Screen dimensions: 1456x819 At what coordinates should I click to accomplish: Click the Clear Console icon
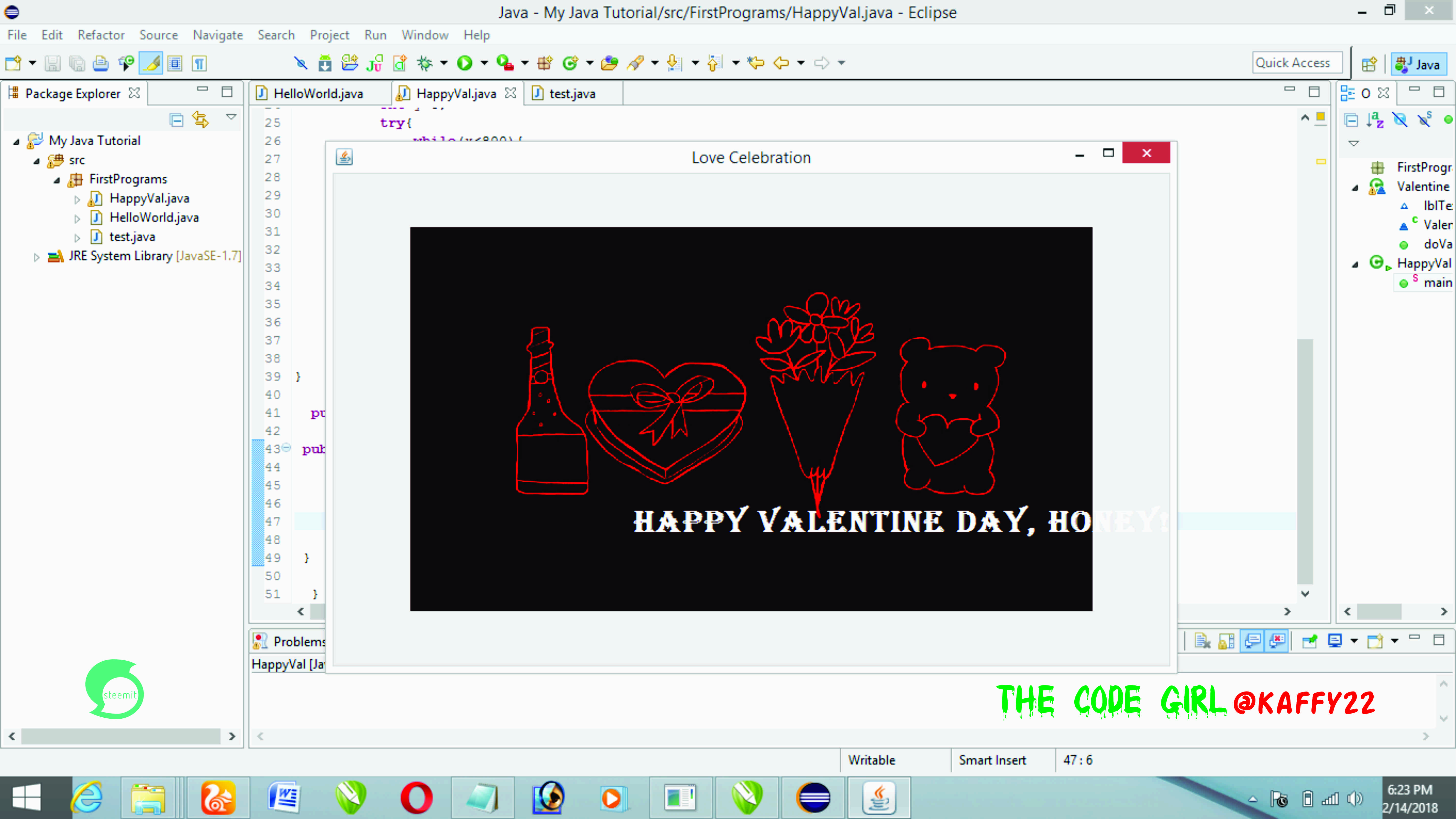pyautogui.click(x=1202, y=641)
